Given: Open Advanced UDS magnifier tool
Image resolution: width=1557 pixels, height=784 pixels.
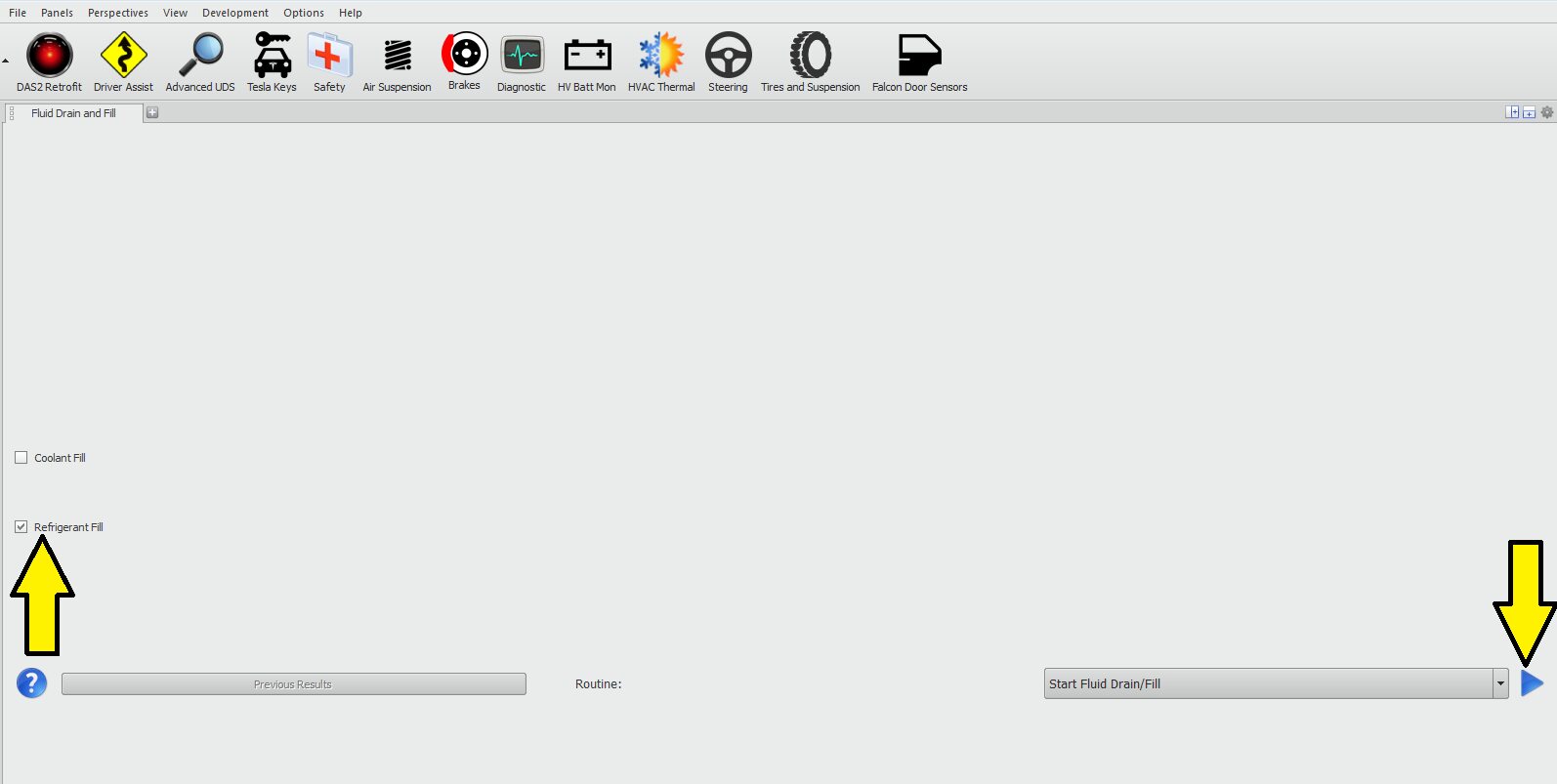Looking at the screenshot, I should (200, 56).
